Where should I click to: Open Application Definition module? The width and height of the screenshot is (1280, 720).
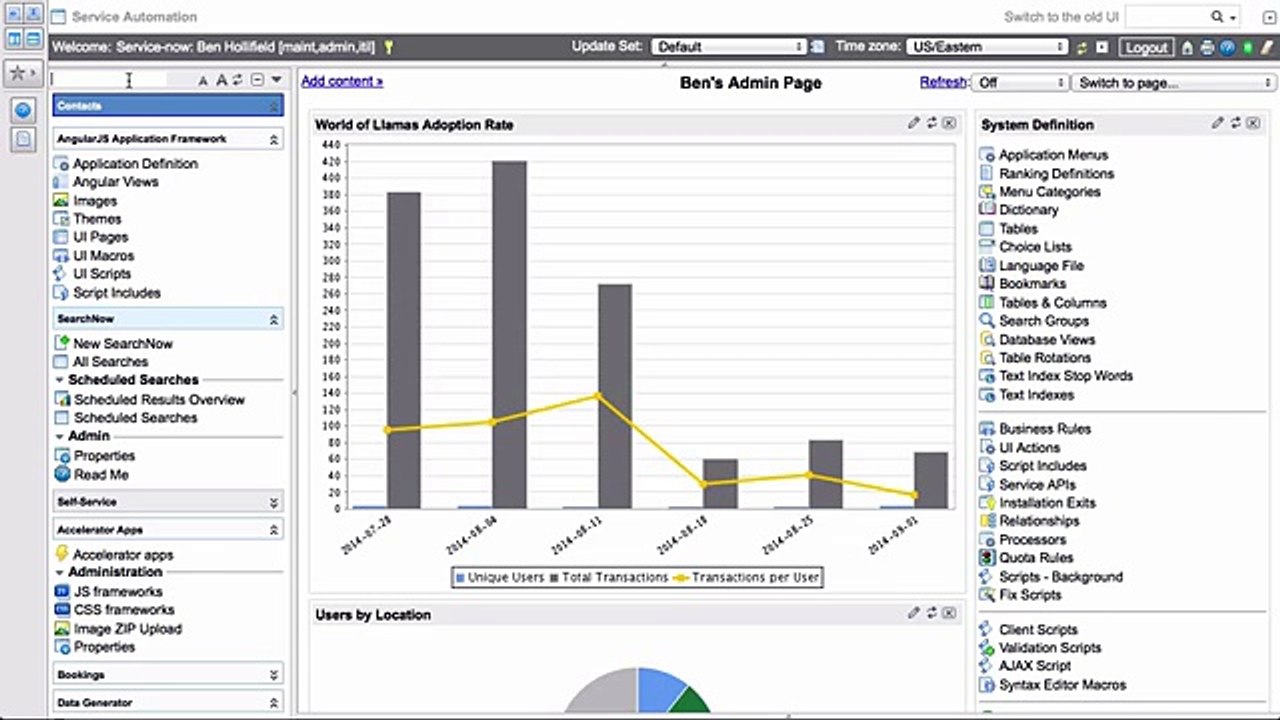pos(135,163)
